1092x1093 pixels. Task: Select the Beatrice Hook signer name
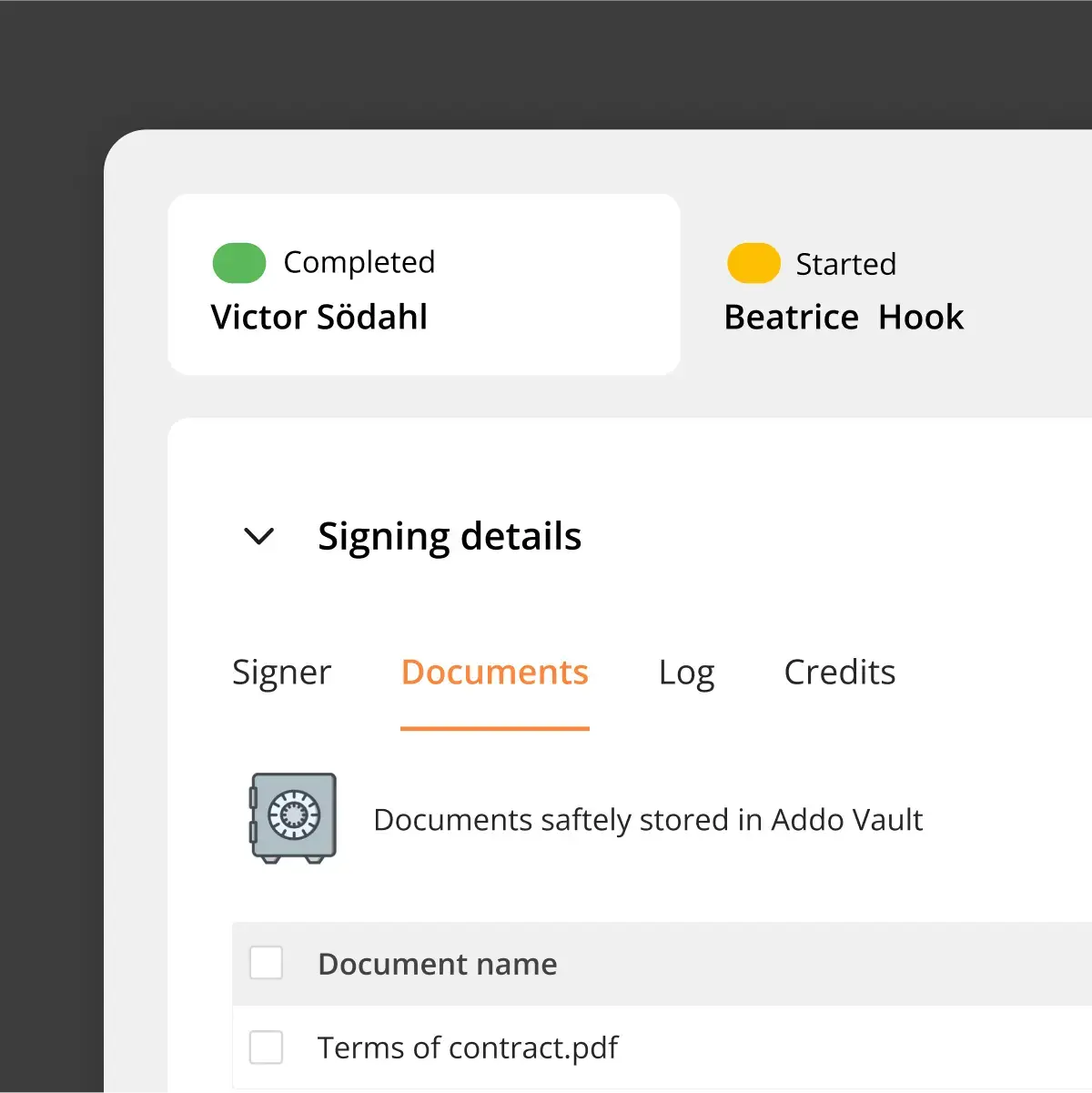point(844,318)
